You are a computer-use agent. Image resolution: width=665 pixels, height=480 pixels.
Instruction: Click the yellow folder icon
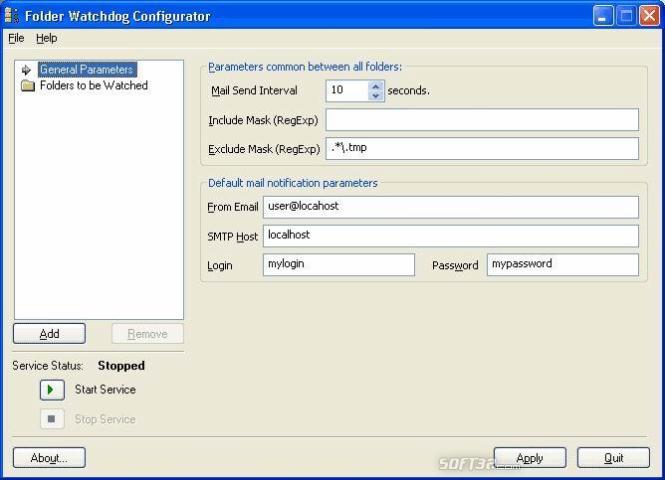[28, 85]
